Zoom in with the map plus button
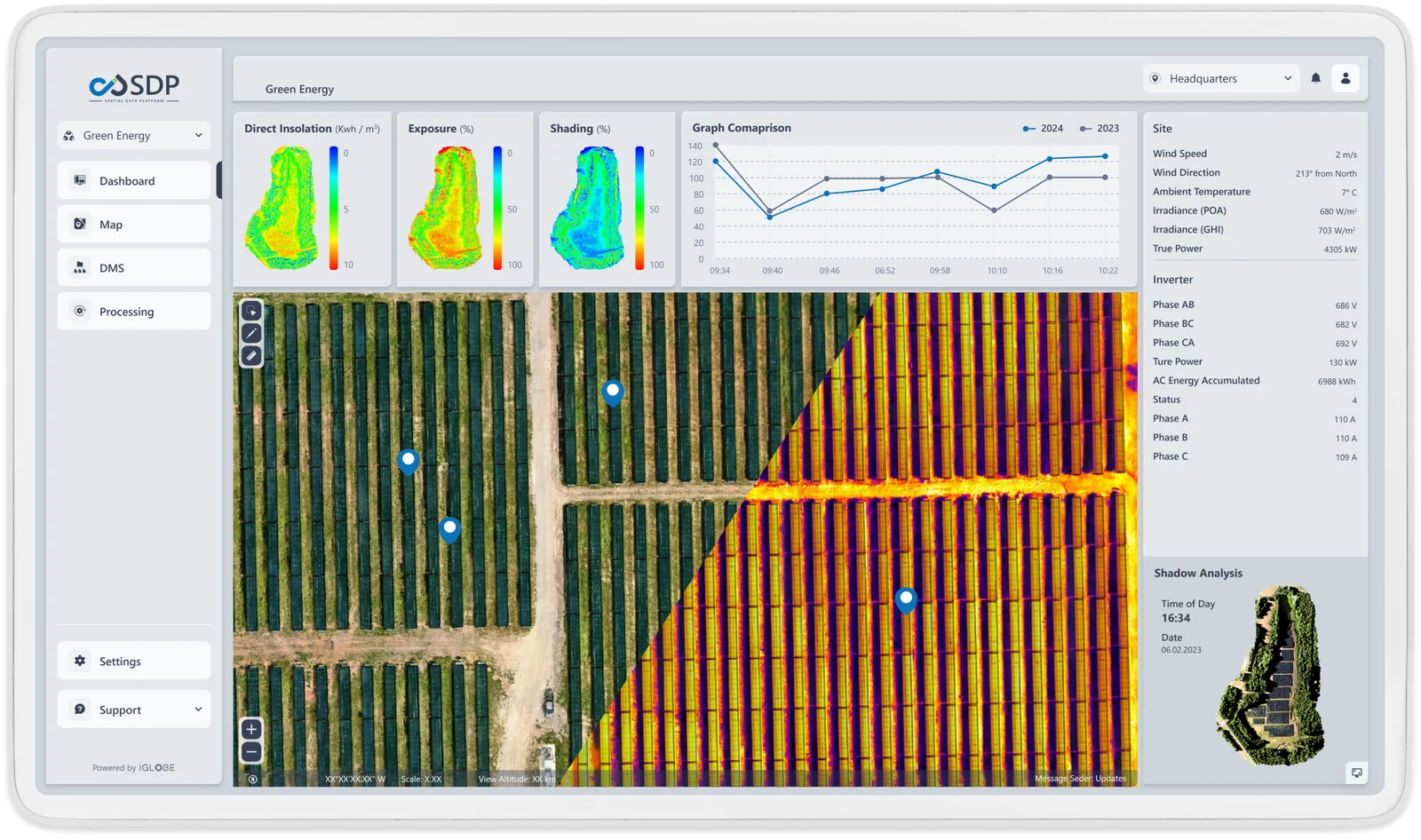1421x840 pixels. pos(251,729)
